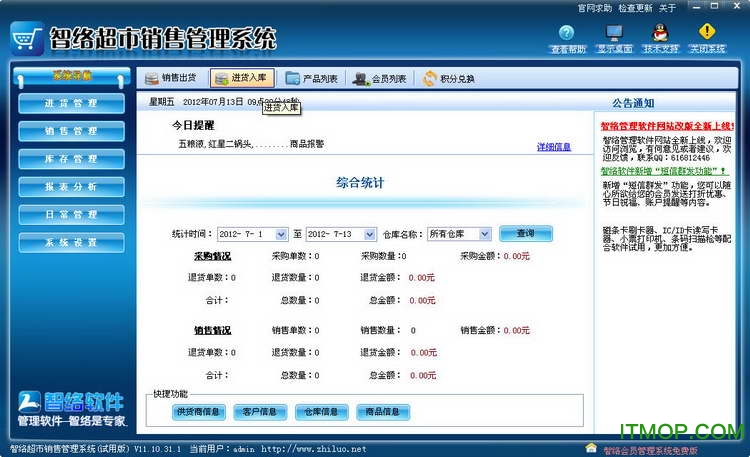The height and width of the screenshot is (457, 750).
Task: Open 销售出货 toolbar item
Action: [x=171, y=78]
